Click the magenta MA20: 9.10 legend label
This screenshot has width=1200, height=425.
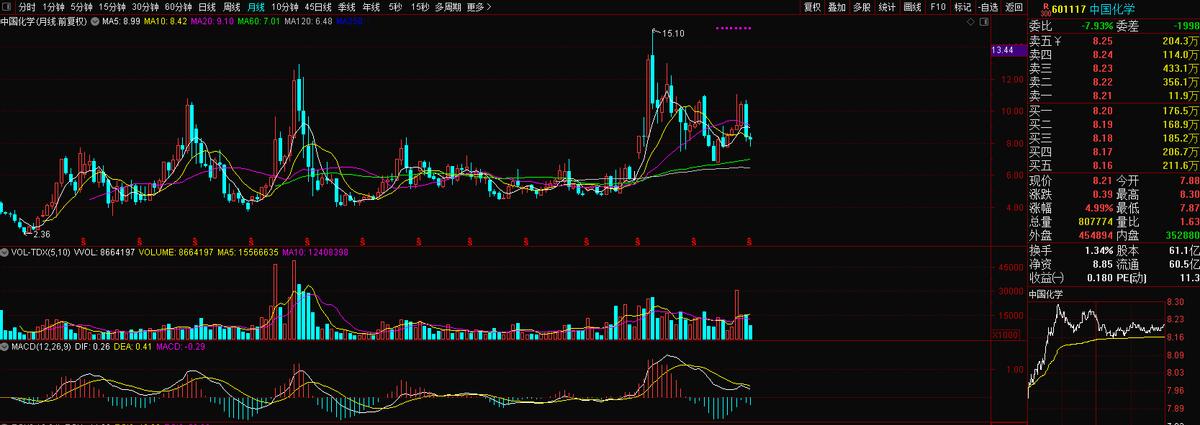pyautogui.click(x=214, y=20)
